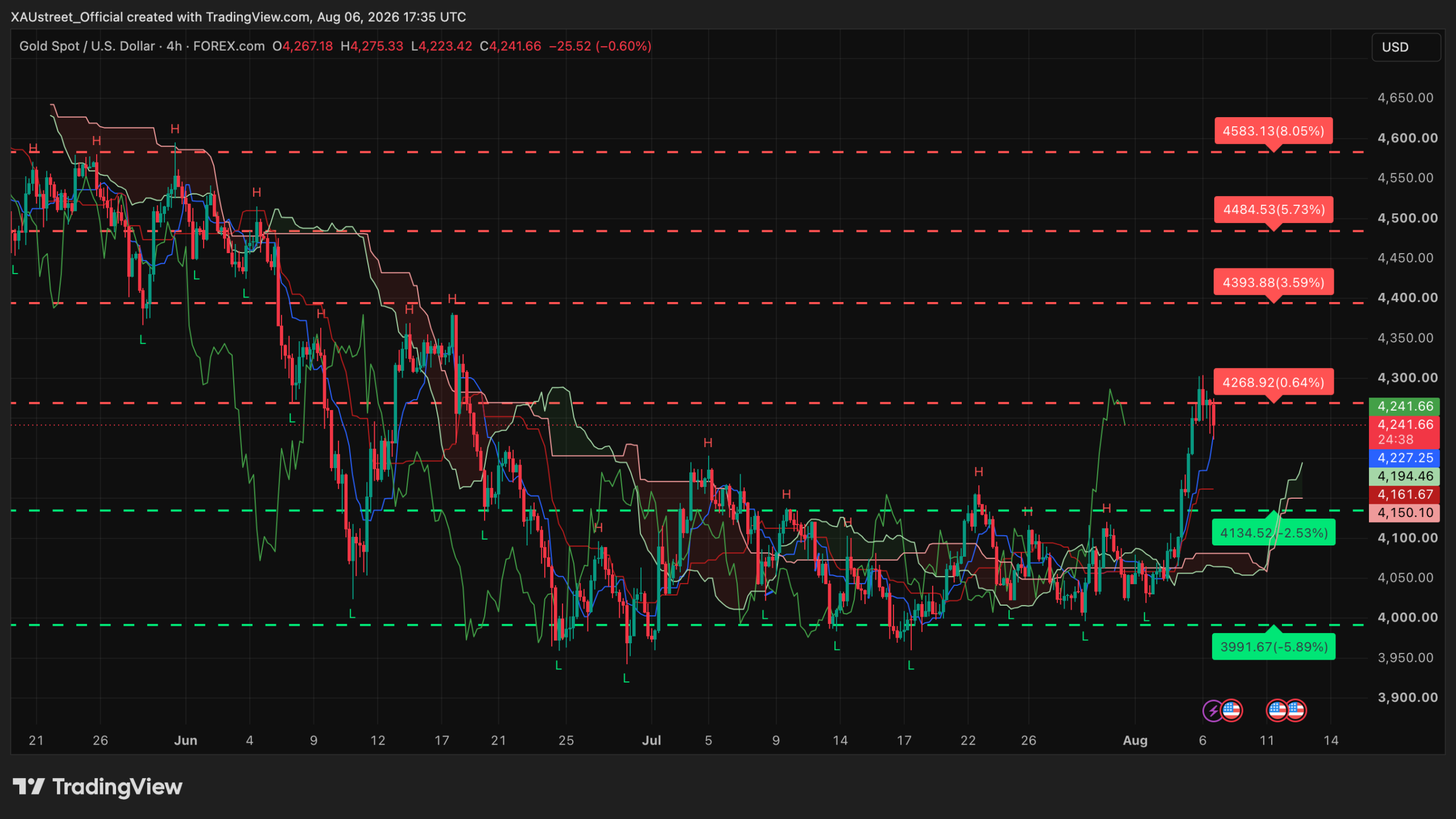Viewport: 1456px width, 819px height.
Task: Click the 3,900.00 price axis label
Action: pyautogui.click(x=1407, y=698)
